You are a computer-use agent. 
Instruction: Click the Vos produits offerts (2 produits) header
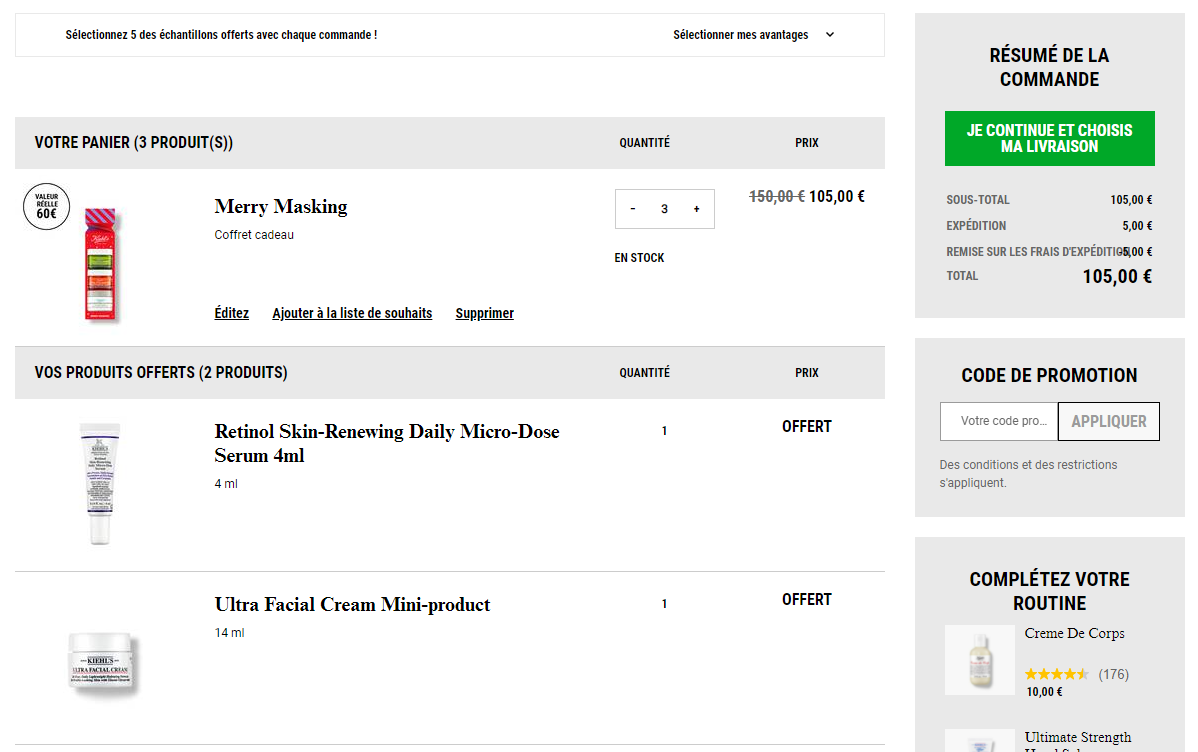click(x=161, y=372)
